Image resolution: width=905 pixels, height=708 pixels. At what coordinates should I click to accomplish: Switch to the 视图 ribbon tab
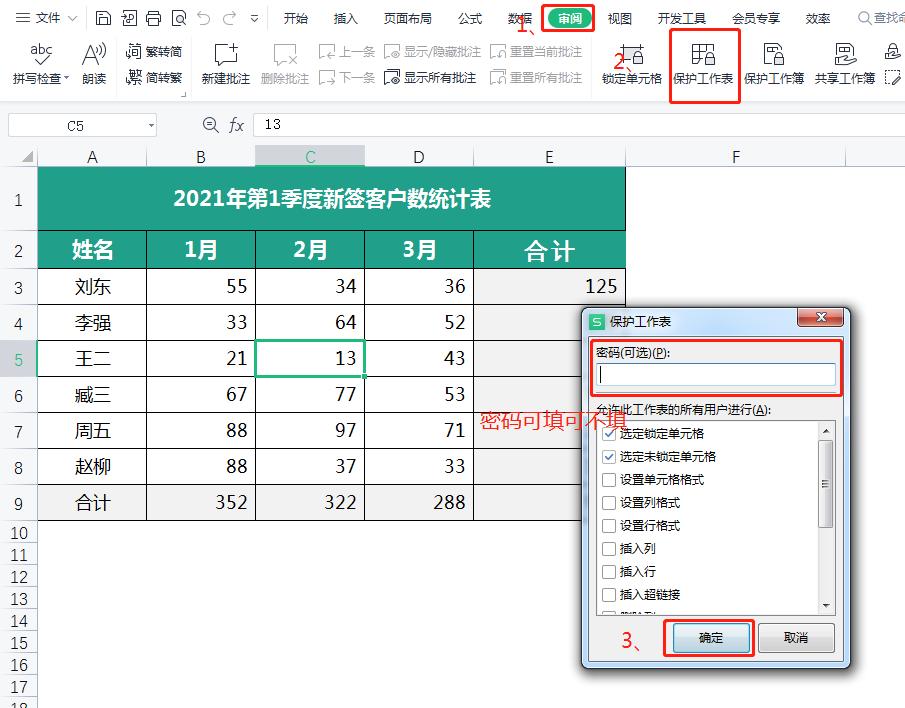tap(619, 18)
